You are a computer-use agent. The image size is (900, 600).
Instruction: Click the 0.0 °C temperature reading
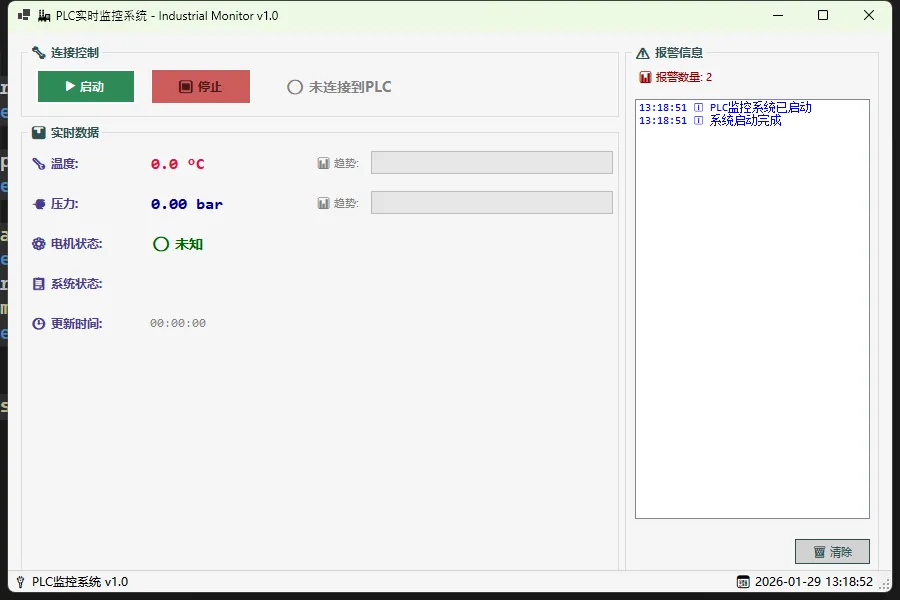click(x=178, y=164)
